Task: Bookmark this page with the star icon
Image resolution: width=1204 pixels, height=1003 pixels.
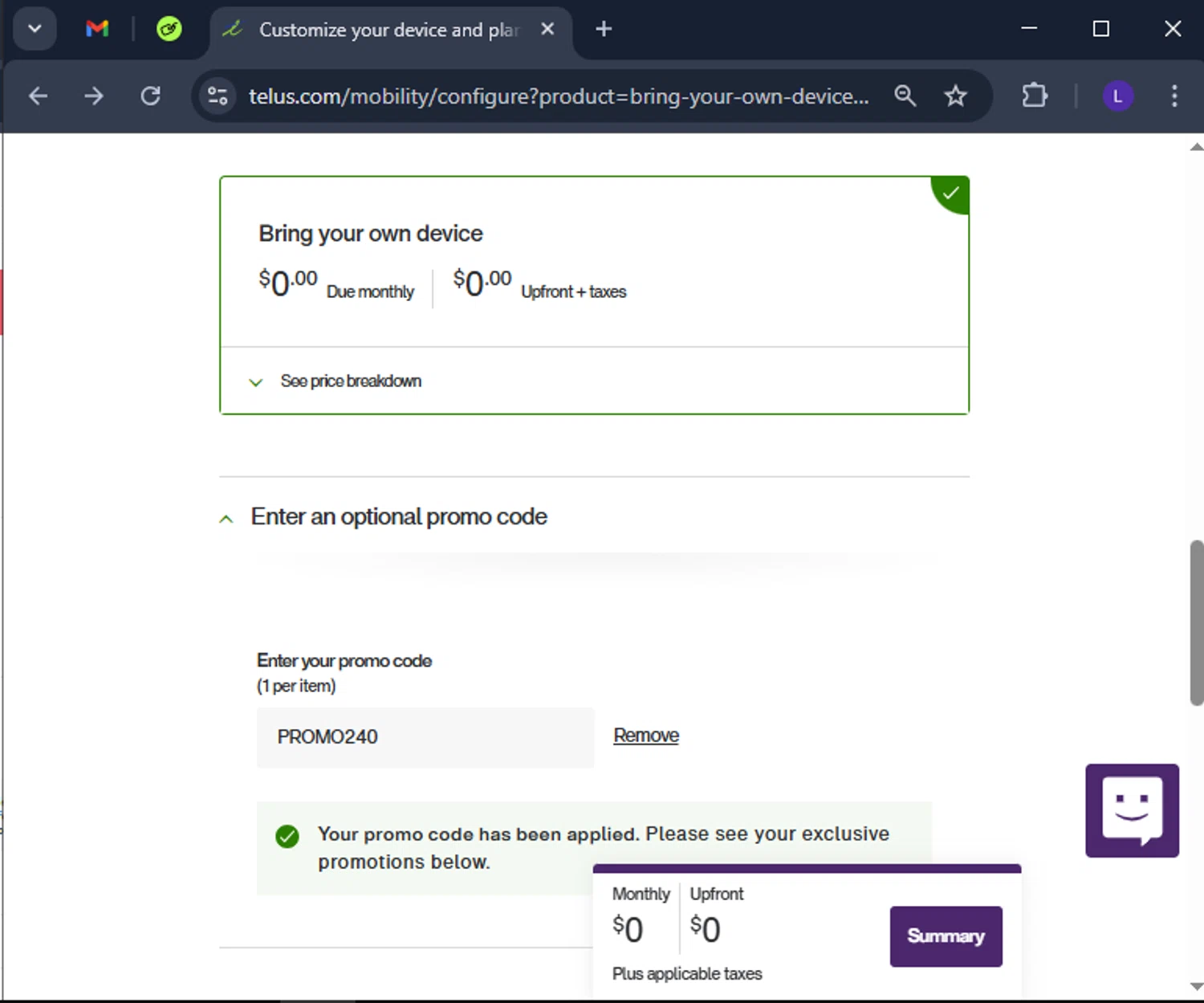Action: tap(955, 96)
